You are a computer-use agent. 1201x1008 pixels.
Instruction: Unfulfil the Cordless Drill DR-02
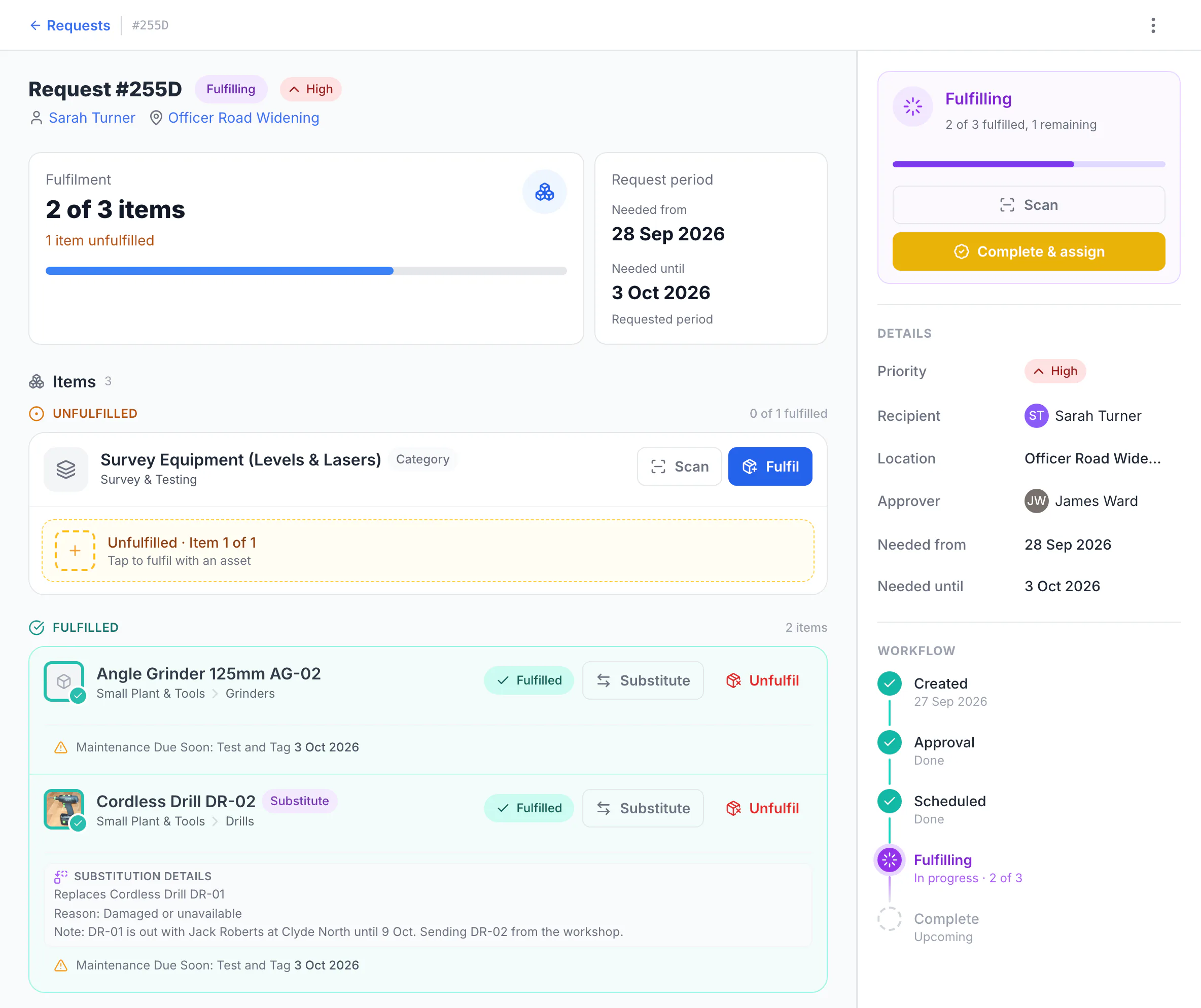(762, 808)
